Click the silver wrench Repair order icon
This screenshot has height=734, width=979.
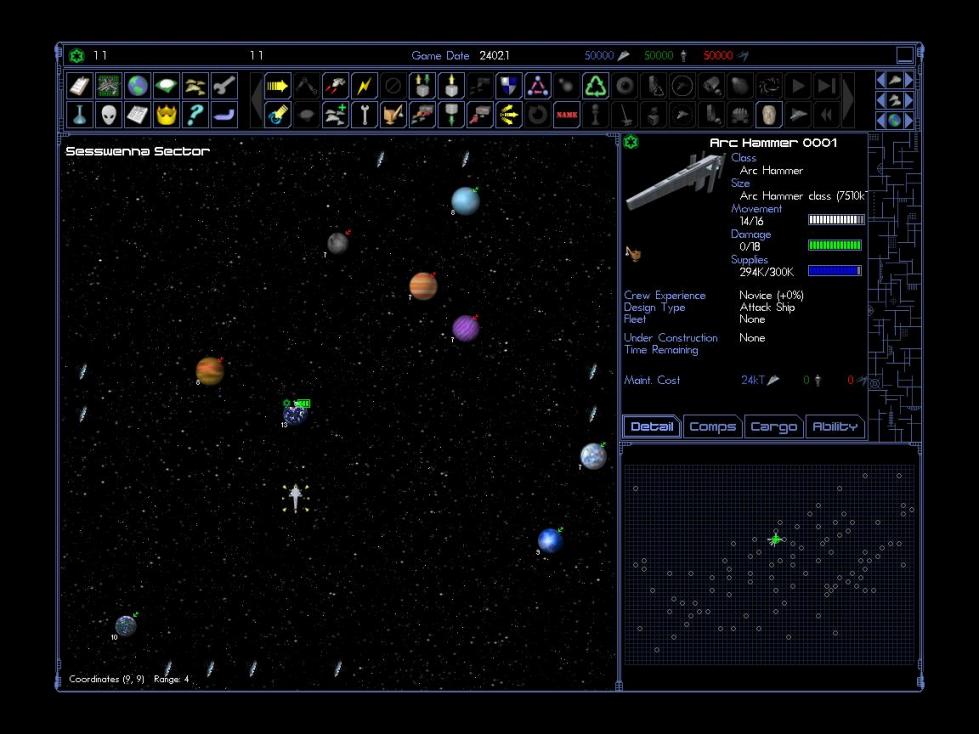pyautogui.click(x=364, y=114)
